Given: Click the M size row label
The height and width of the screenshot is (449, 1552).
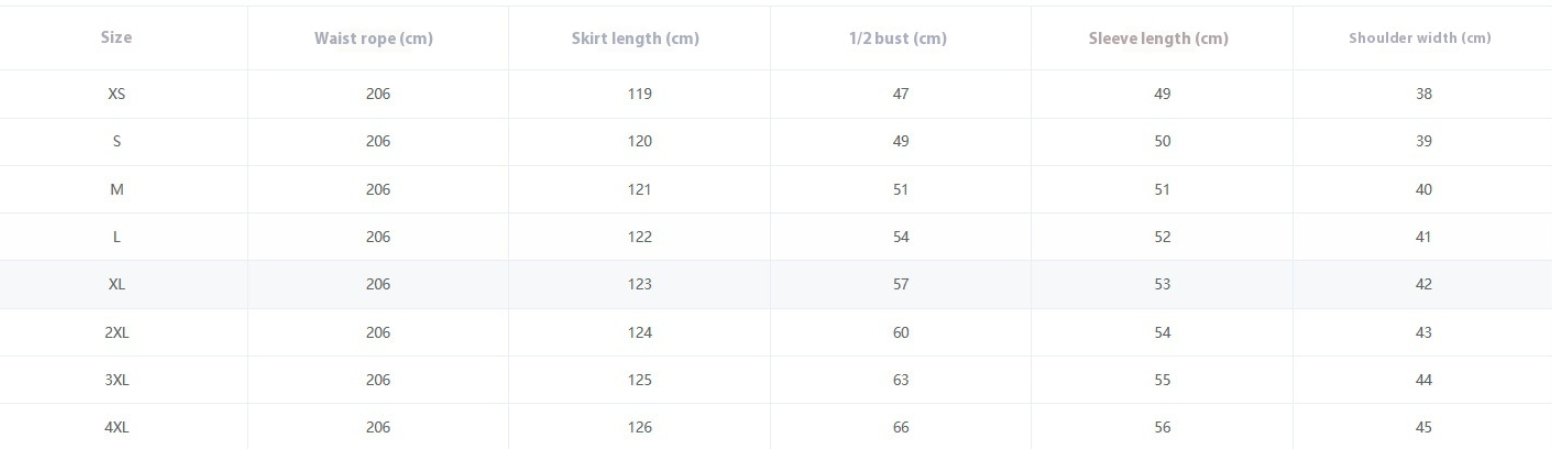Looking at the screenshot, I should click(x=117, y=190).
